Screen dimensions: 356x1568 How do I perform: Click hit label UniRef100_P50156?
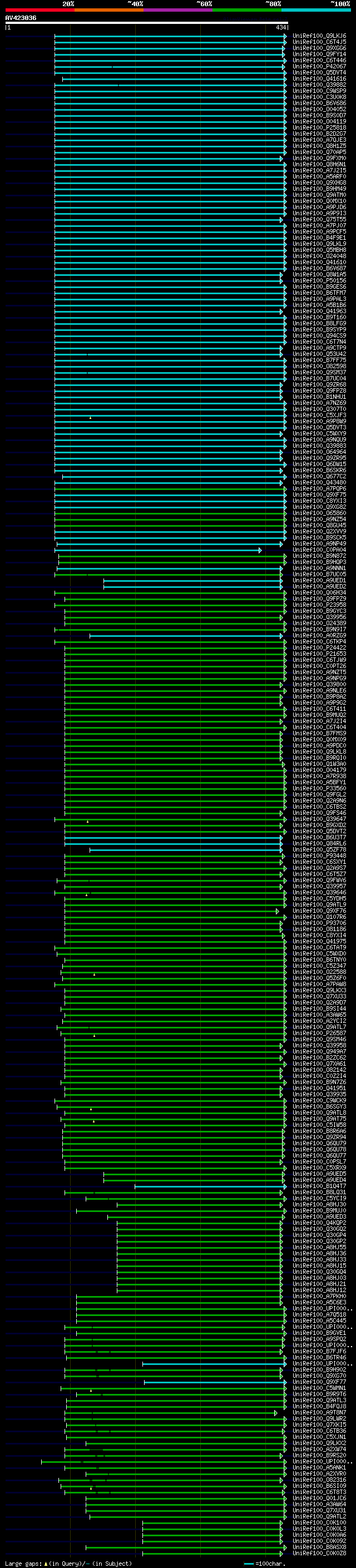click(x=319, y=280)
